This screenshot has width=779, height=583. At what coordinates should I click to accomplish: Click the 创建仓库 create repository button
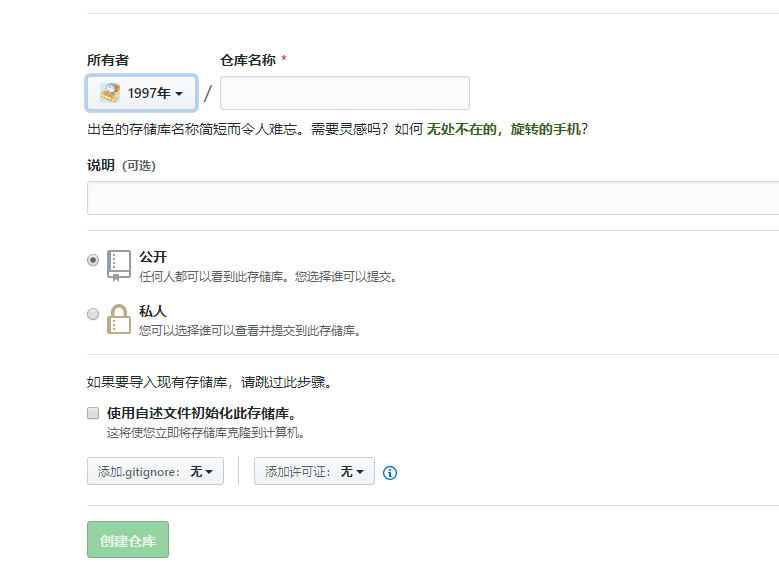128,540
